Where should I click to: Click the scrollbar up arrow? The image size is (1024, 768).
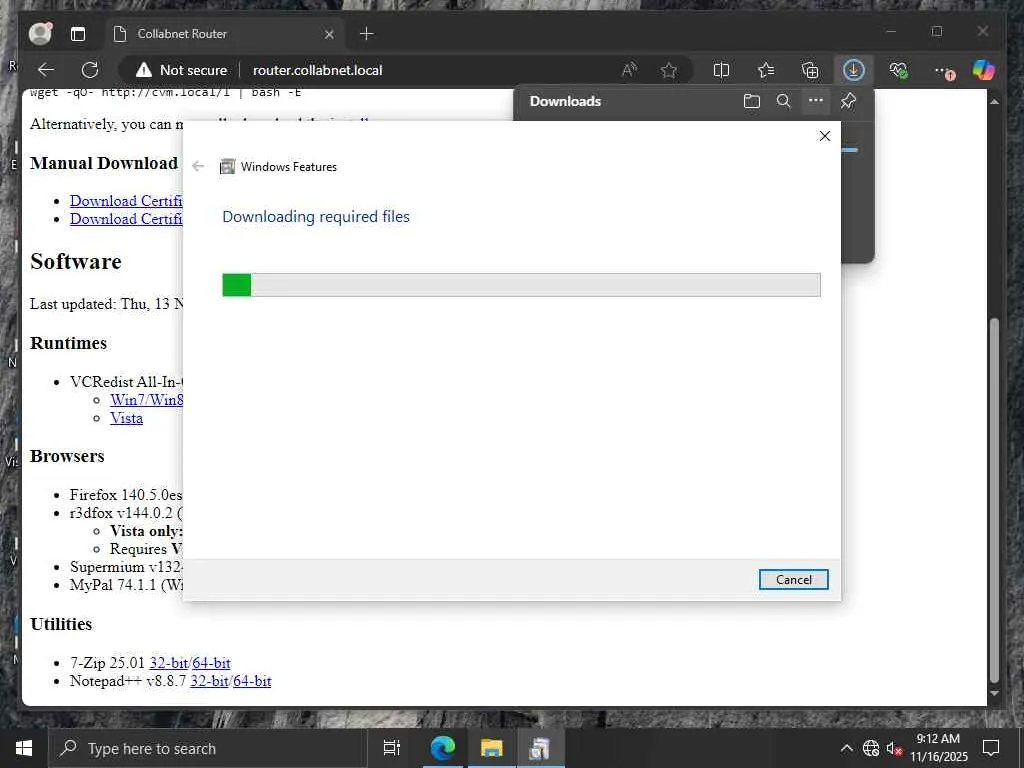pos(994,102)
